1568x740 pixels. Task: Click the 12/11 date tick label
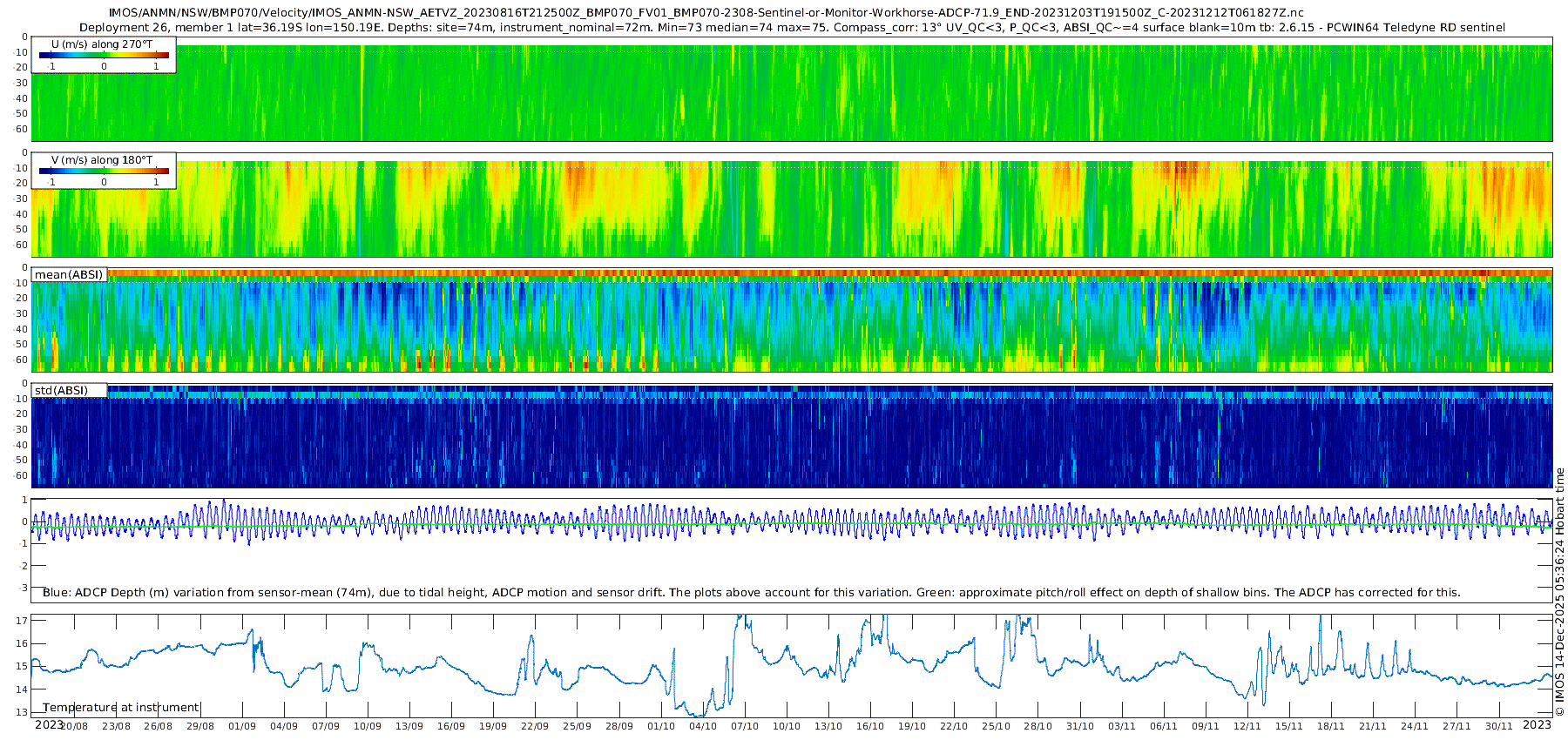click(x=1247, y=726)
